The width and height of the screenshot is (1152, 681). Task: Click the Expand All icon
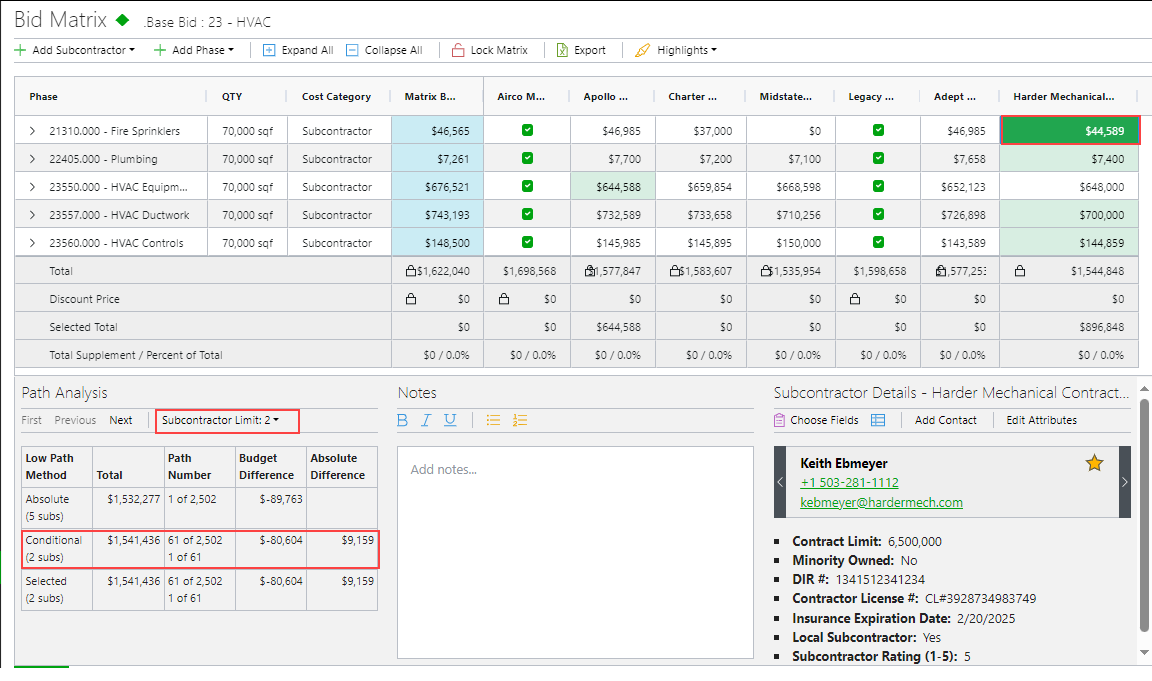click(x=269, y=50)
